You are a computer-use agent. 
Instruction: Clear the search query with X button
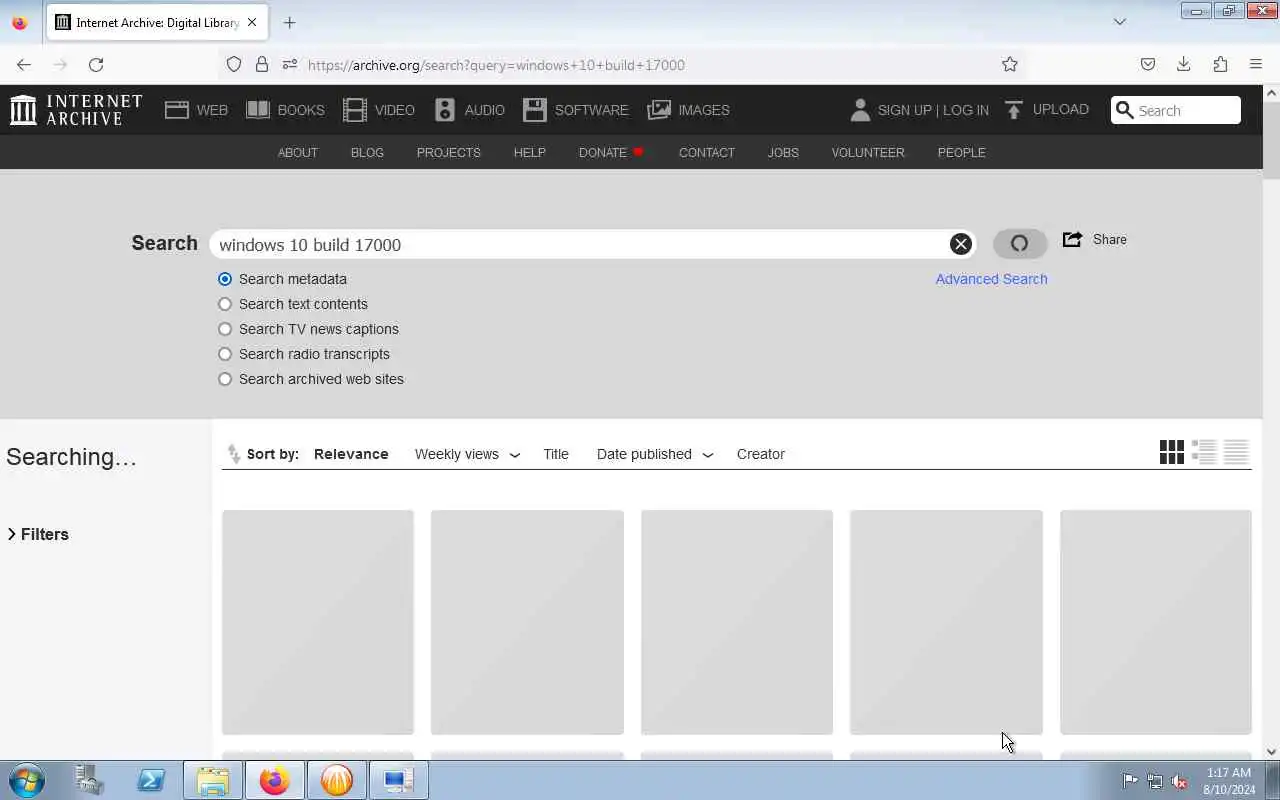pyautogui.click(x=960, y=244)
